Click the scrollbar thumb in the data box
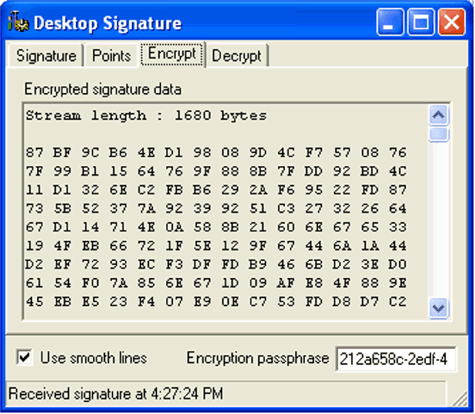This screenshot has height=414, width=475. (438, 134)
